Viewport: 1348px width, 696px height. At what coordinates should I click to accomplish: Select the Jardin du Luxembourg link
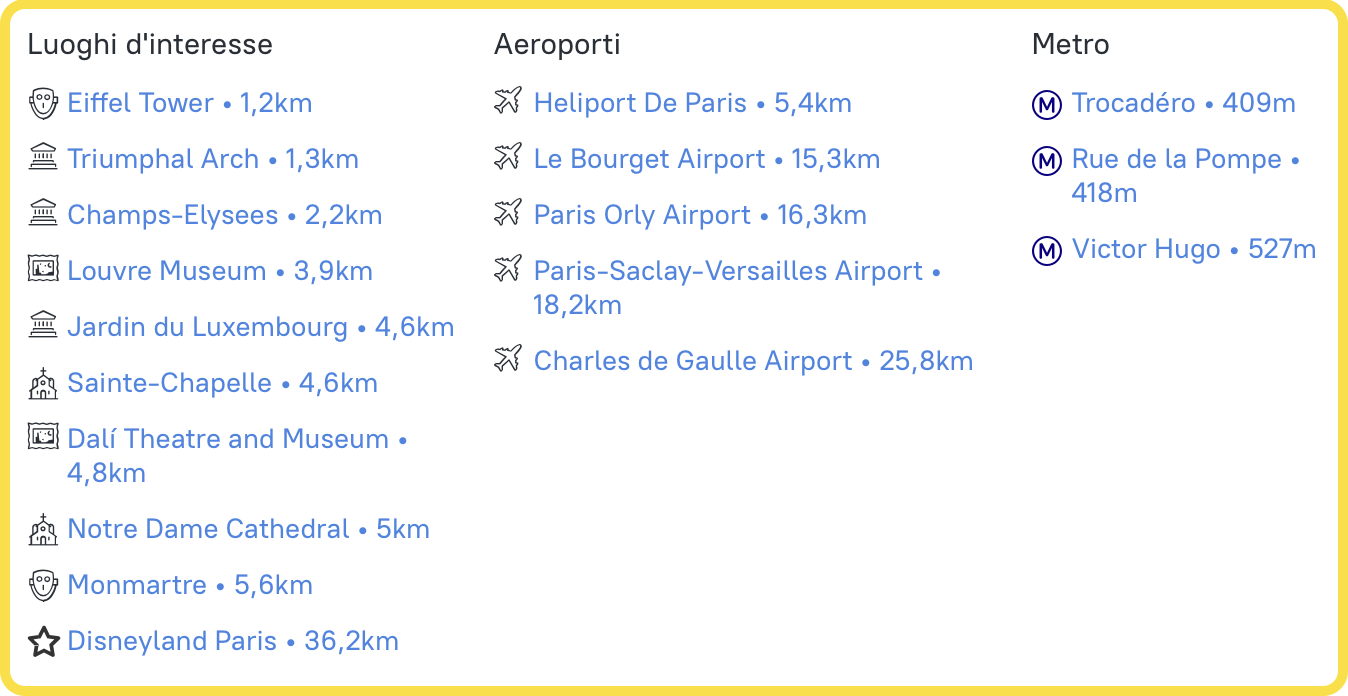[207, 327]
